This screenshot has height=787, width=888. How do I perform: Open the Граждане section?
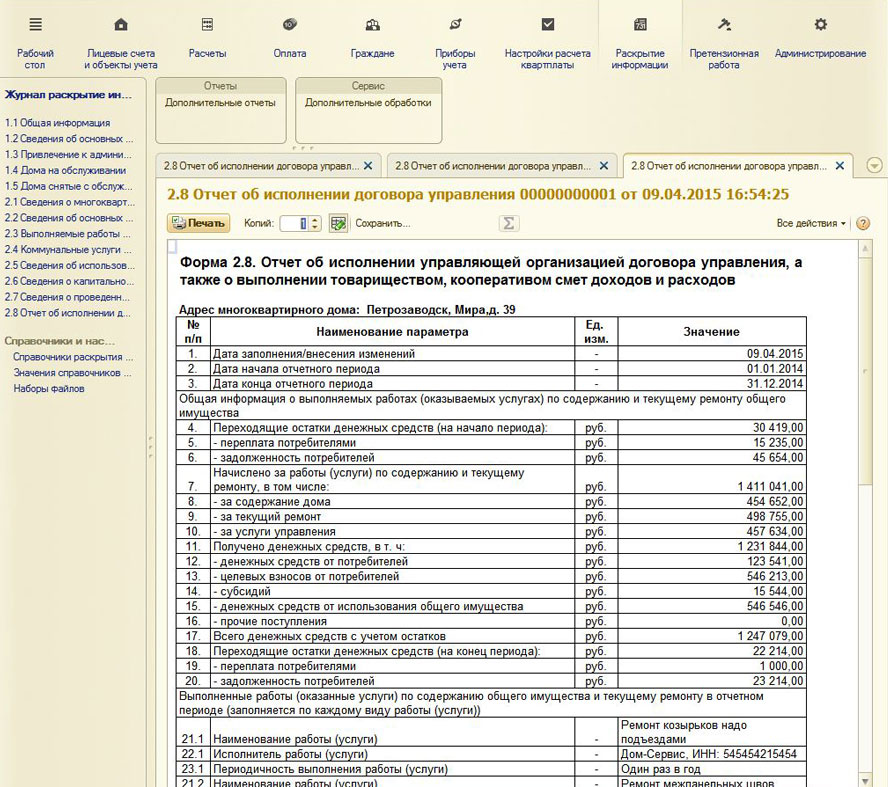click(x=372, y=39)
